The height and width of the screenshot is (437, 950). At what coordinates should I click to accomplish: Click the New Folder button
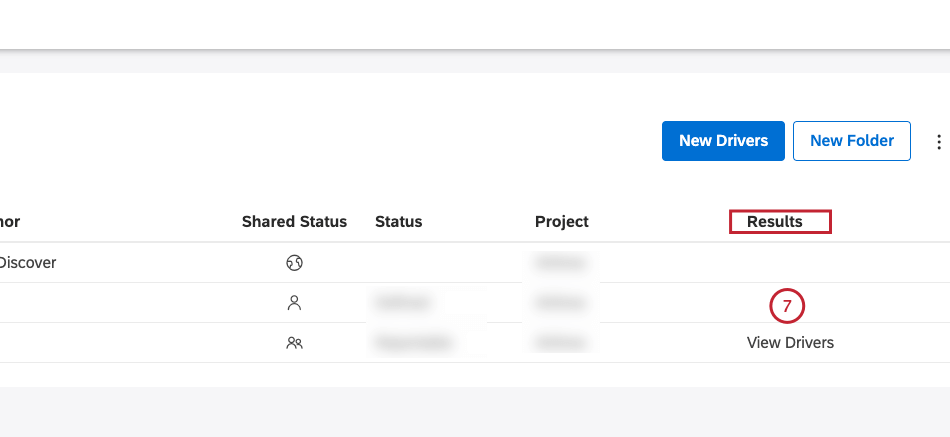pos(851,141)
